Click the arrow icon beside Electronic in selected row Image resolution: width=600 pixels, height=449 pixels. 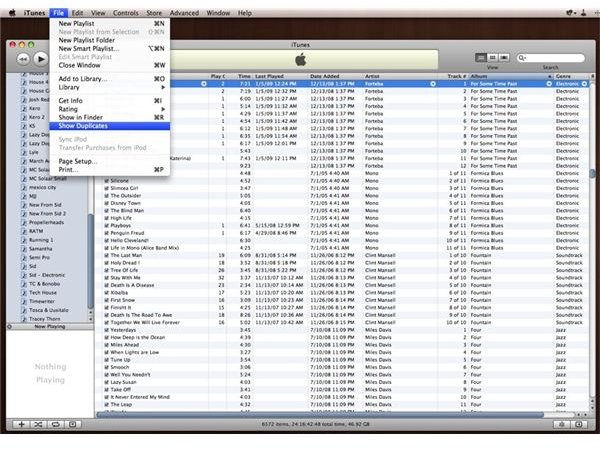[584, 84]
